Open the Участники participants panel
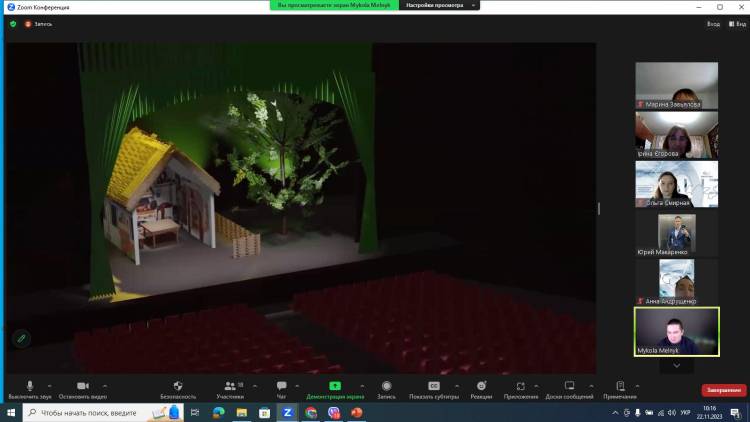 point(230,386)
